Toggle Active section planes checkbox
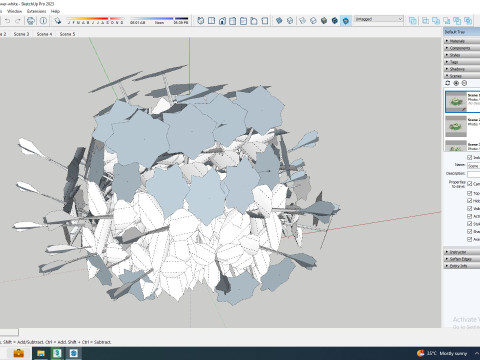Viewport: 480px width, 360px height. point(470,216)
